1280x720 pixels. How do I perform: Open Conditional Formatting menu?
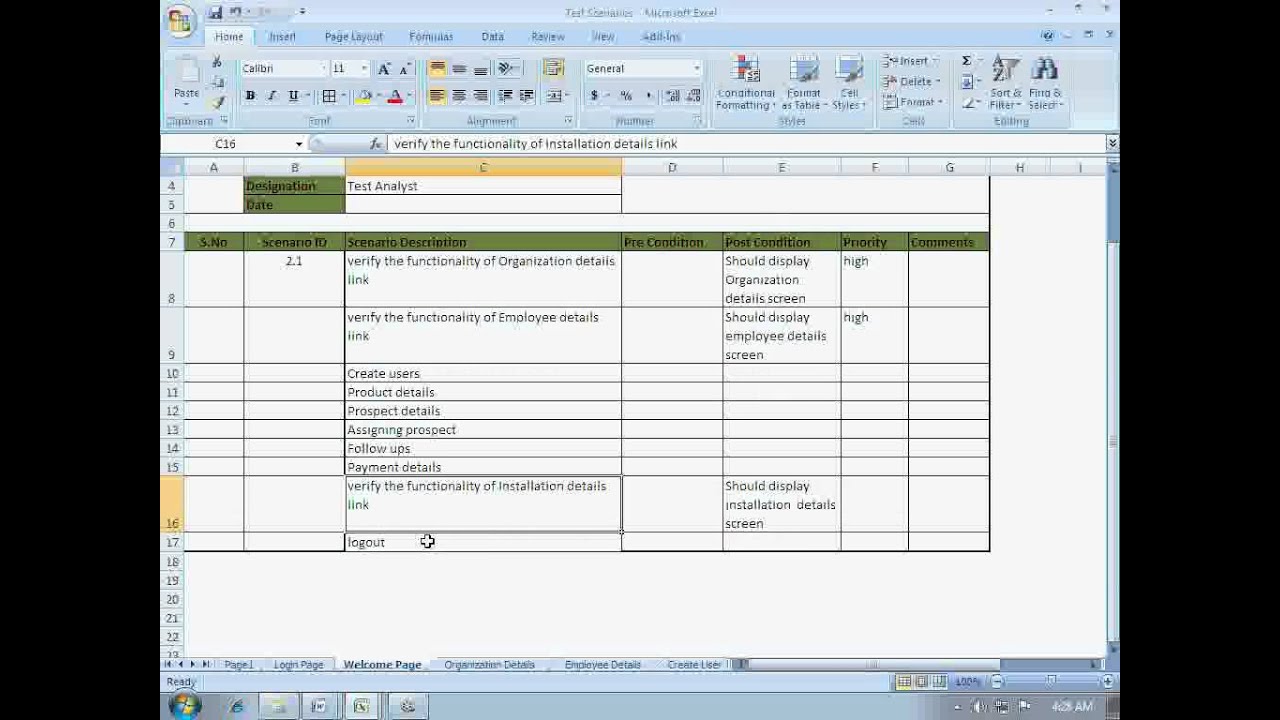pyautogui.click(x=745, y=83)
